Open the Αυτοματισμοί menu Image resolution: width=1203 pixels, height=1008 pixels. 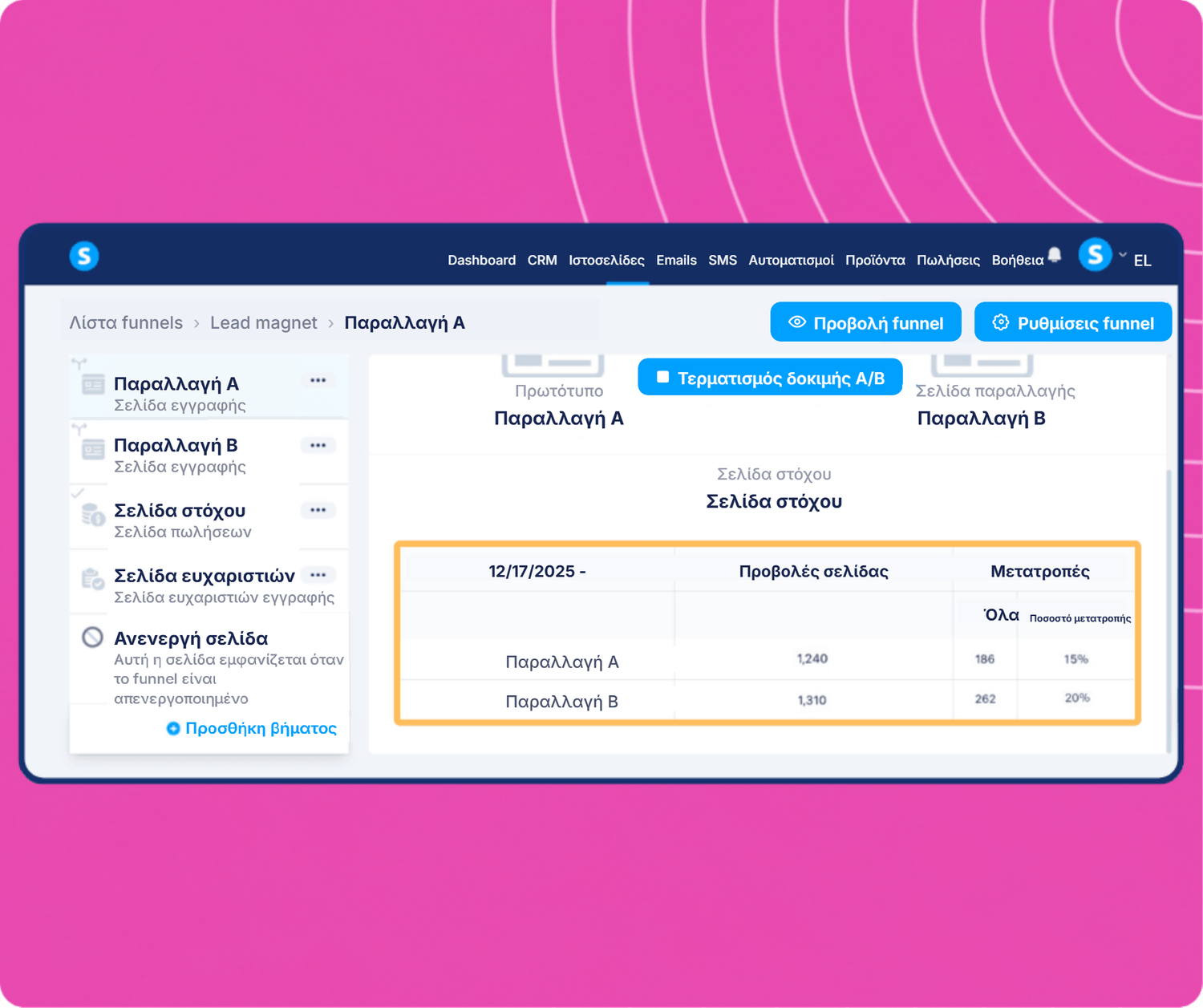coord(791,261)
